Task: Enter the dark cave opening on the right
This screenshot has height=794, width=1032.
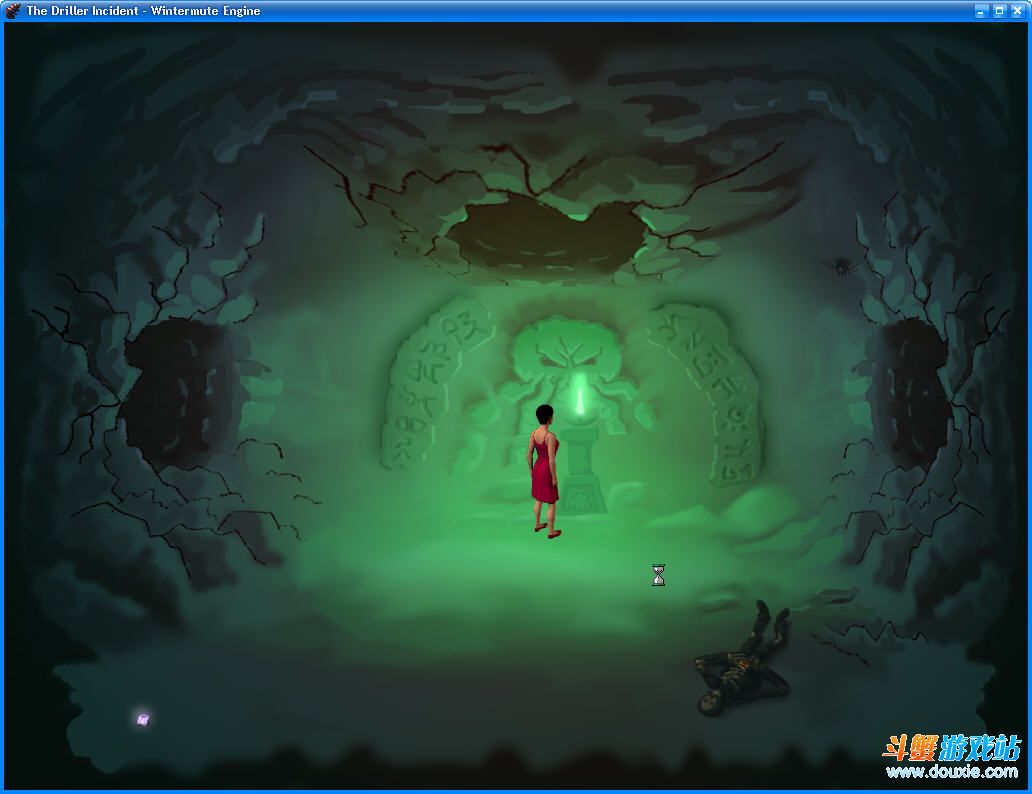Action: click(915, 390)
